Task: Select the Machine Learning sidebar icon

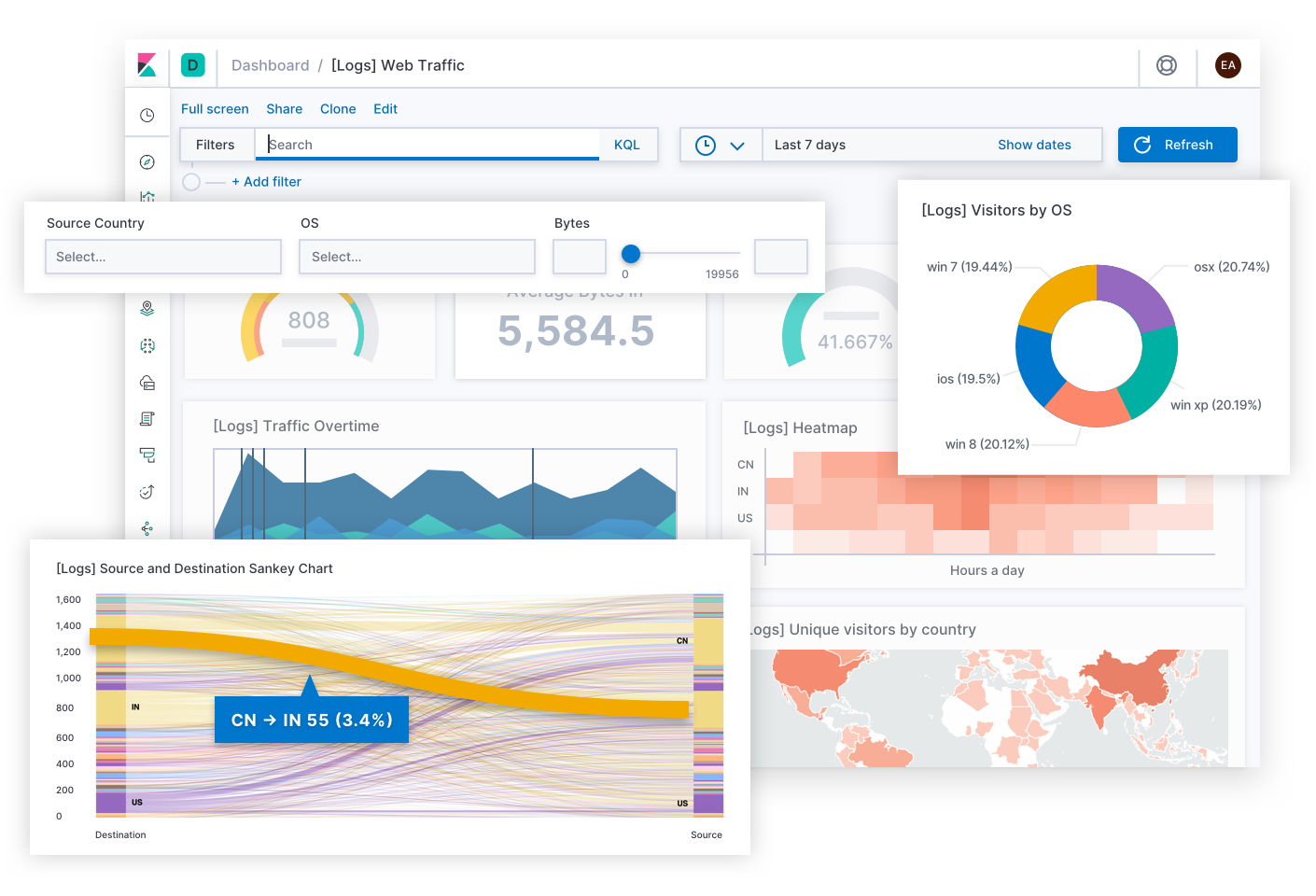Action: [147, 345]
